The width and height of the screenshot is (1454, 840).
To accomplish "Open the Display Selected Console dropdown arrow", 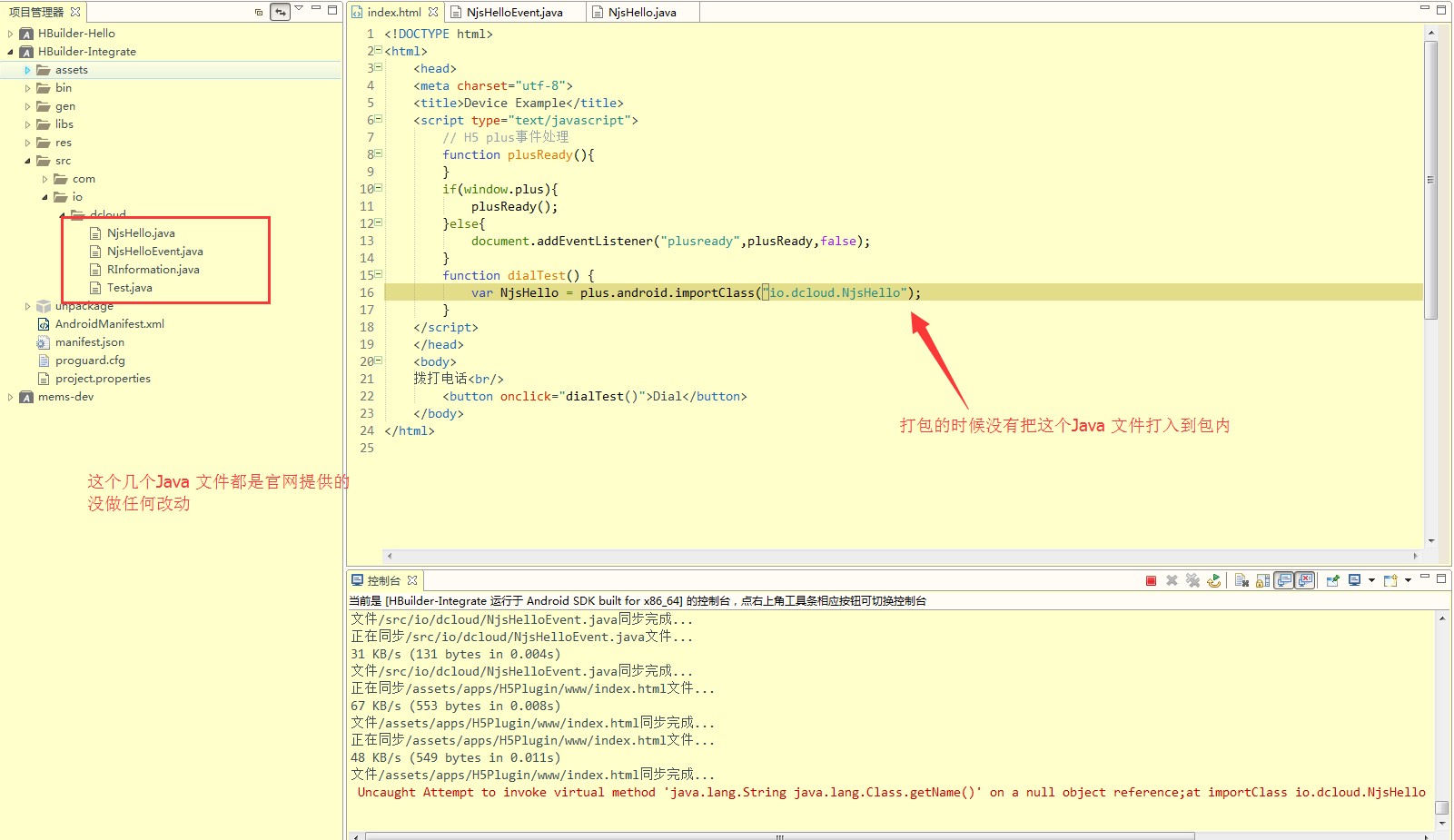I will click(1371, 581).
